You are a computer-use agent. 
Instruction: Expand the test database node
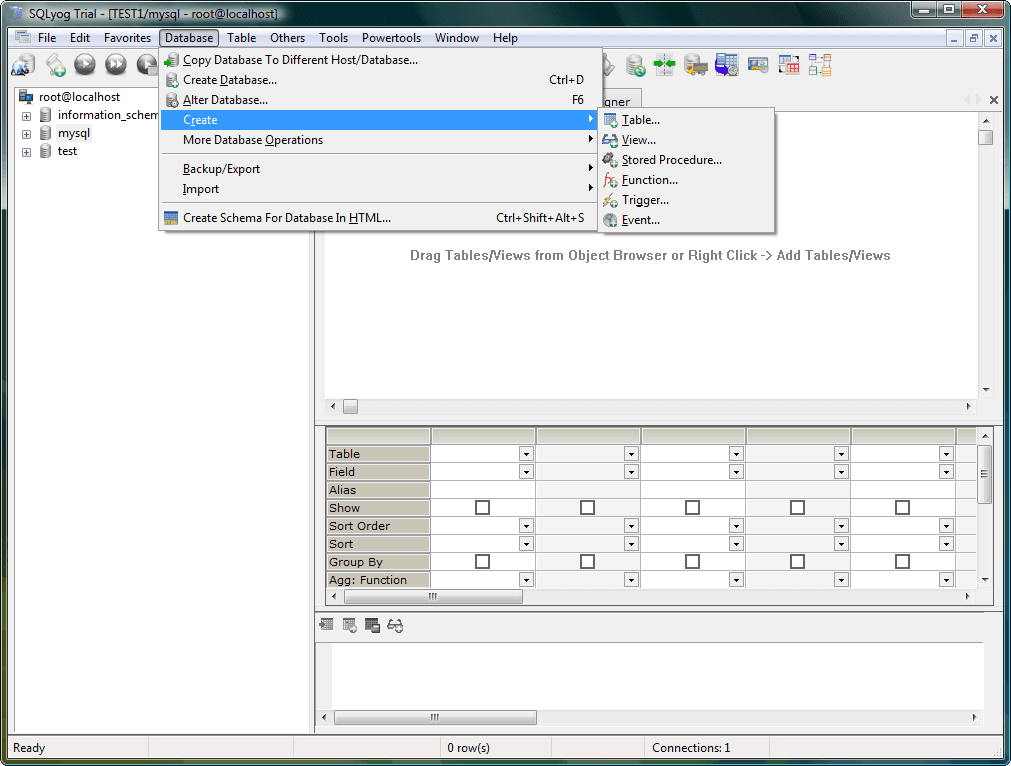point(26,153)
